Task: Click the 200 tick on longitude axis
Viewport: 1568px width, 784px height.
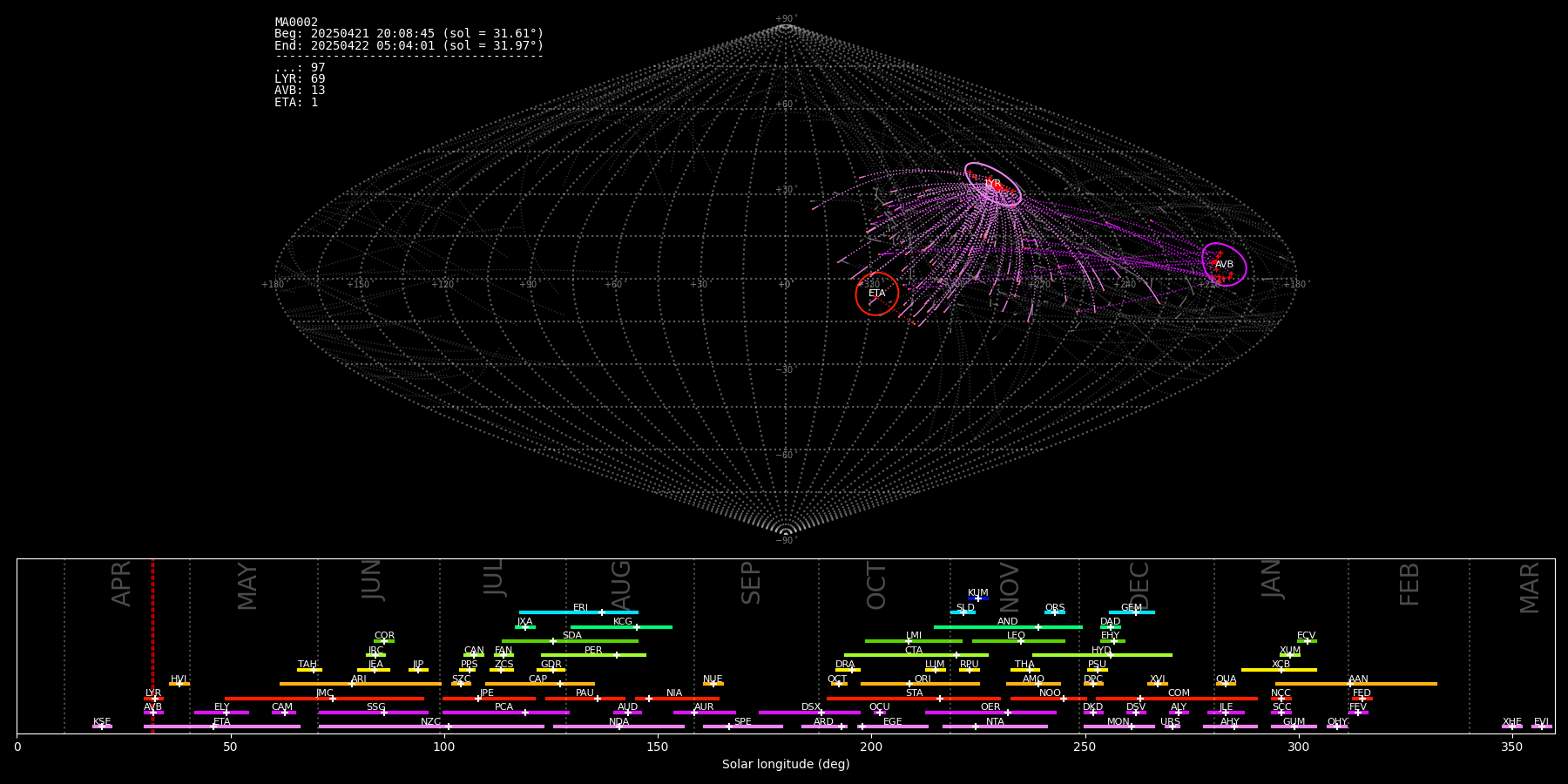Action: point(871,747)
